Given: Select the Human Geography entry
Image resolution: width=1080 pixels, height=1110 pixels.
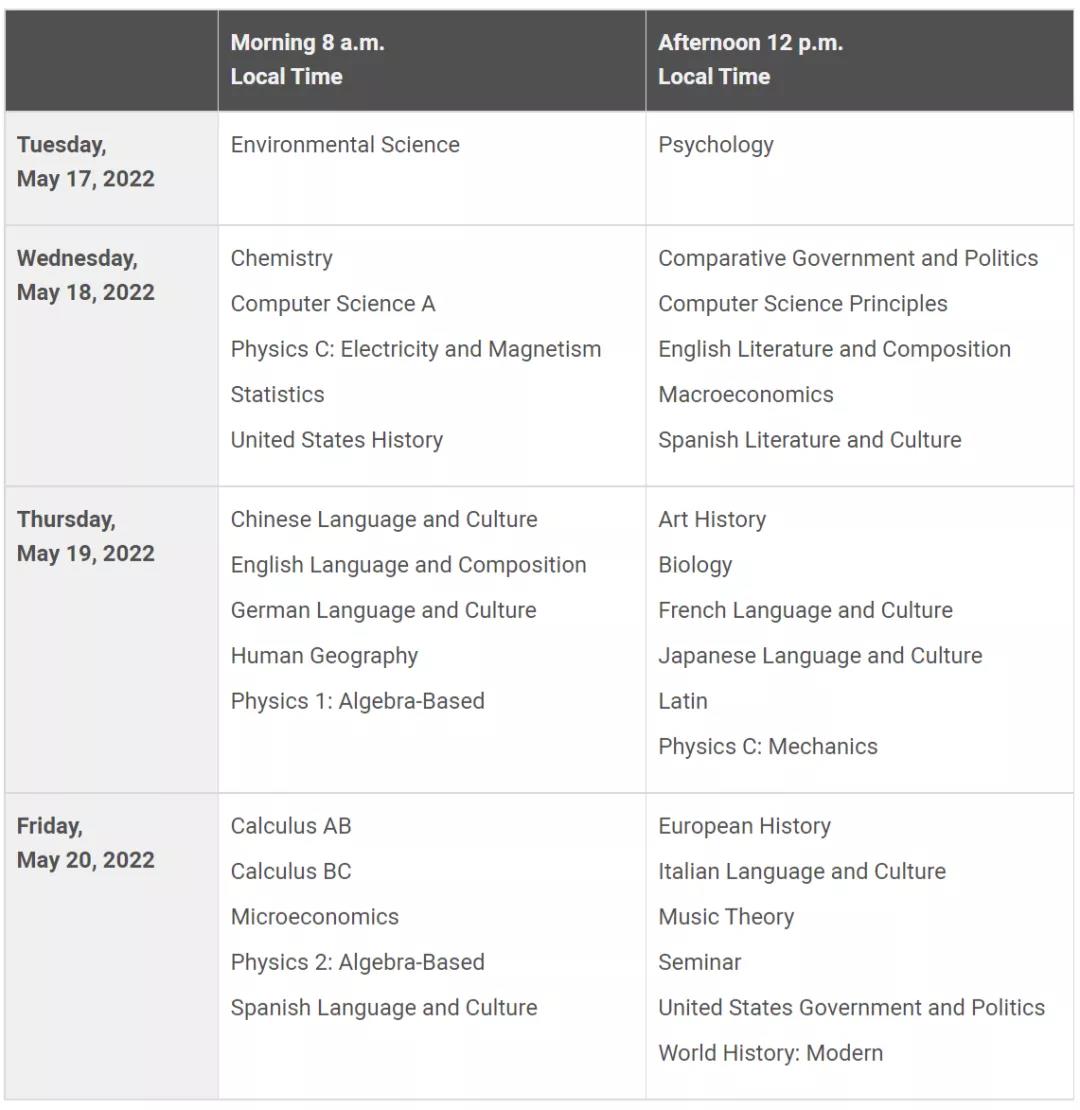Looking at the screenshot, I should click(324, 656).
